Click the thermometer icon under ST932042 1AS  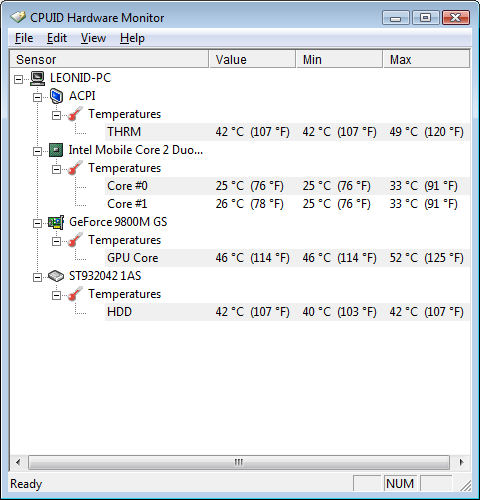pos(75,294)
